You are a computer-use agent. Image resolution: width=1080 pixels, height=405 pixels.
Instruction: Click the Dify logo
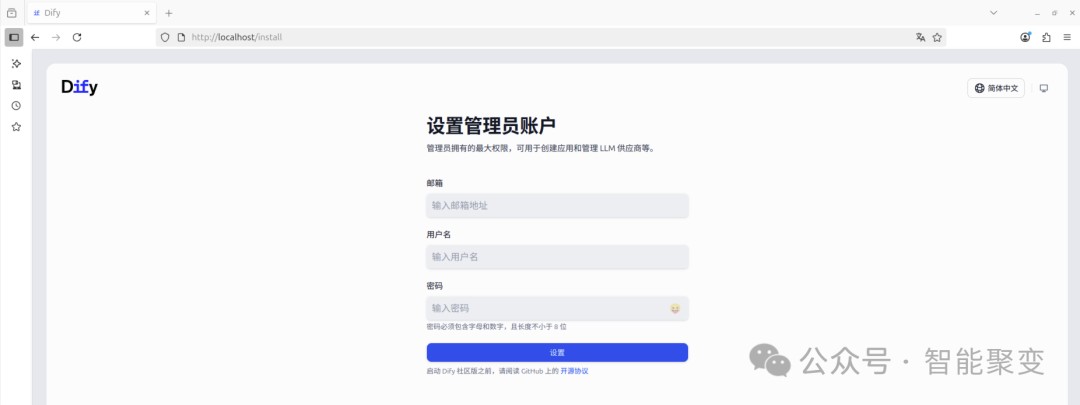pos(79,87)
